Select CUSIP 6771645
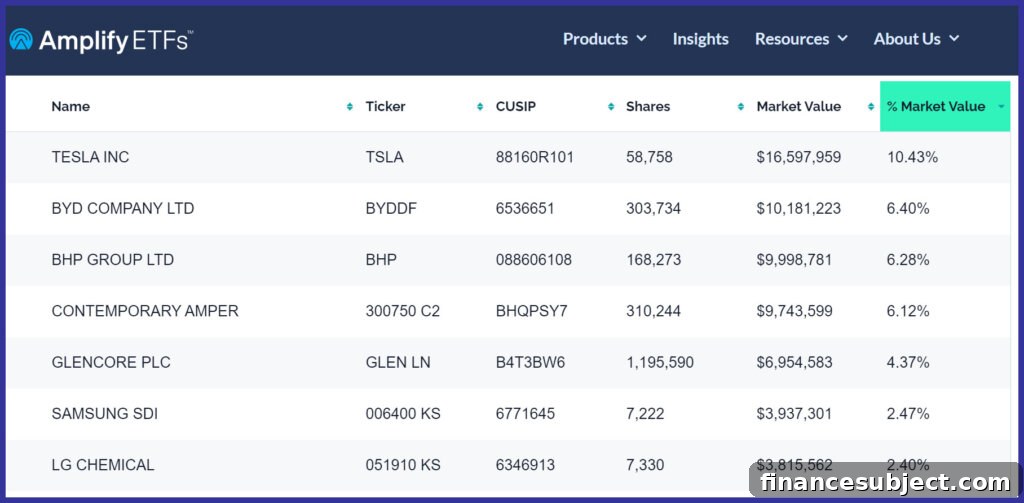The width and height of the screenshot is (1024, 503). click(525, 414)
